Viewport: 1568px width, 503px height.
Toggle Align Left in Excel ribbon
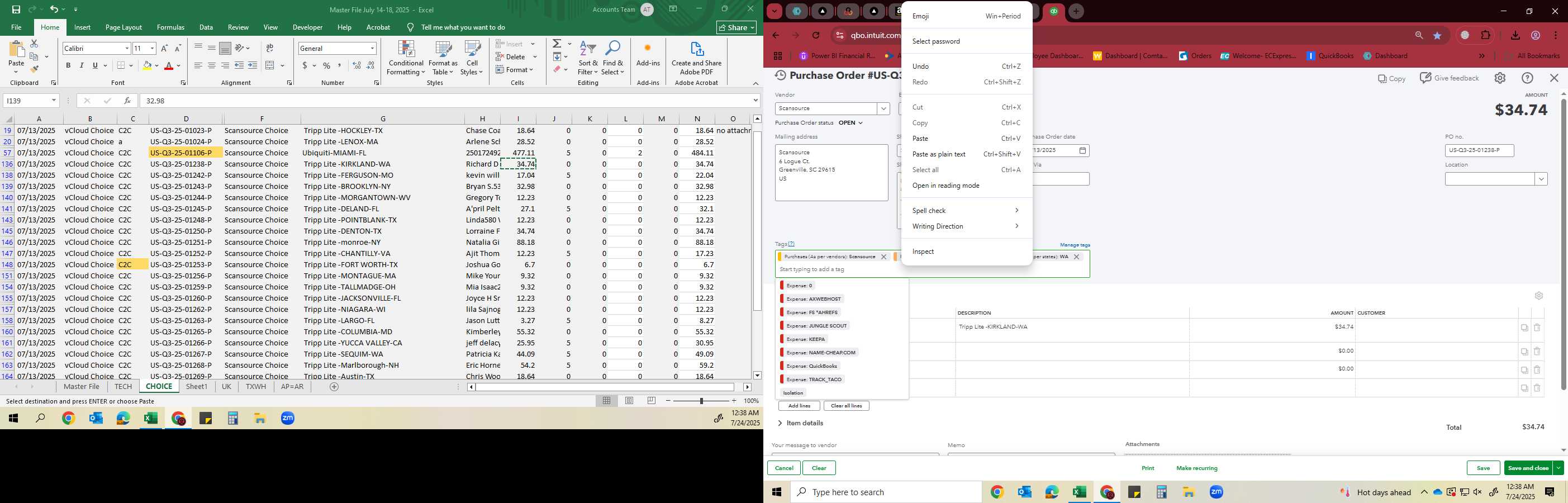pyautogui.click(x=198, y=65)
